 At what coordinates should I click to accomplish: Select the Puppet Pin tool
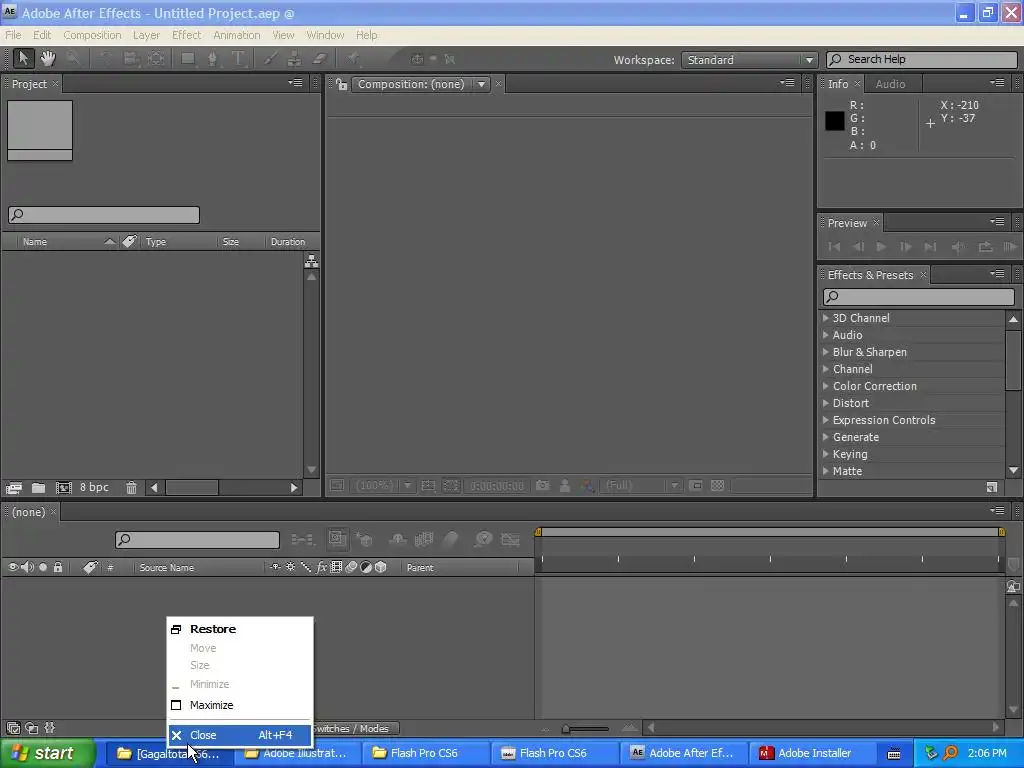[353, 59]
